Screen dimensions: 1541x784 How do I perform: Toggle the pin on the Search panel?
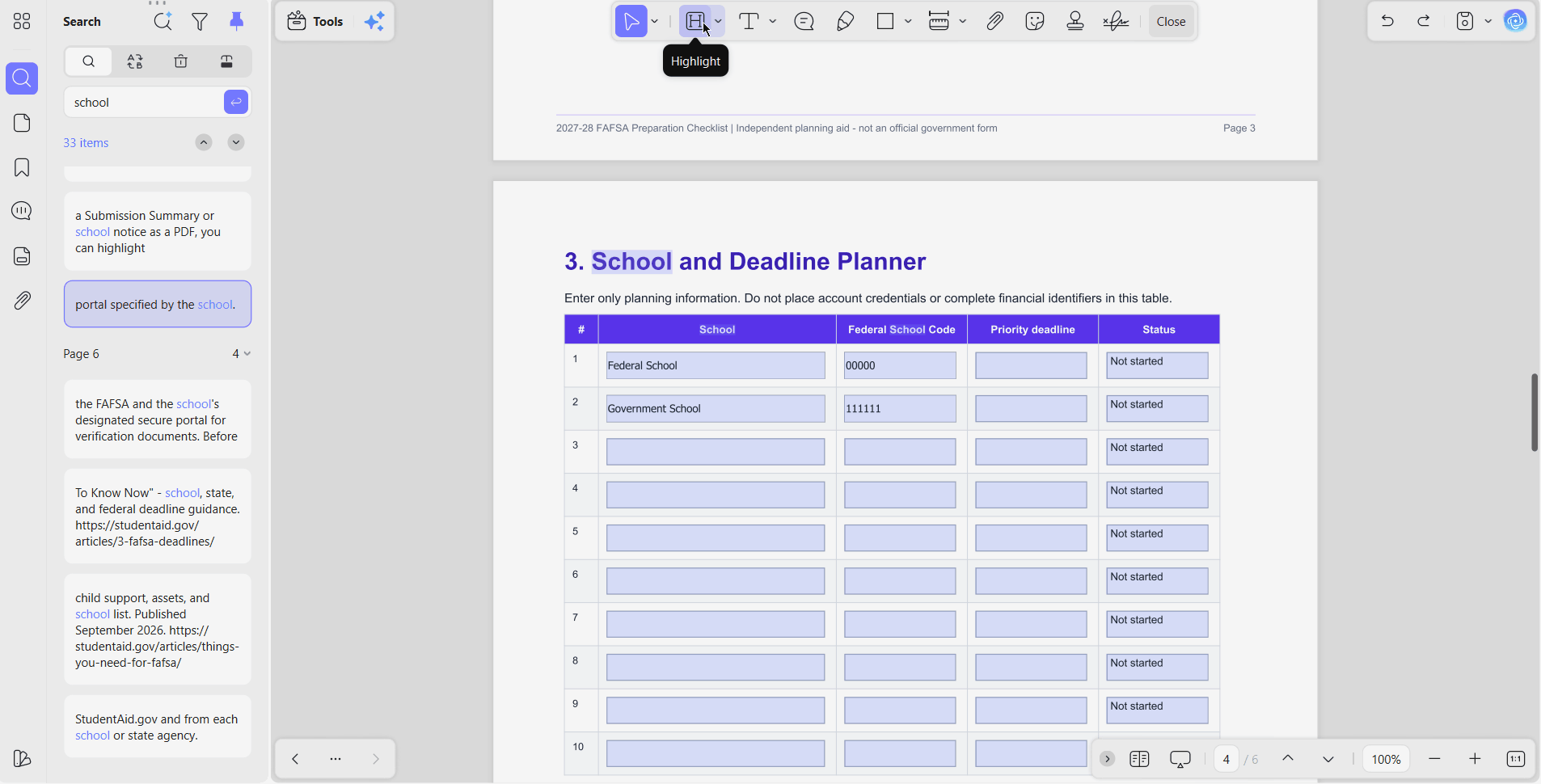[236, 22]
